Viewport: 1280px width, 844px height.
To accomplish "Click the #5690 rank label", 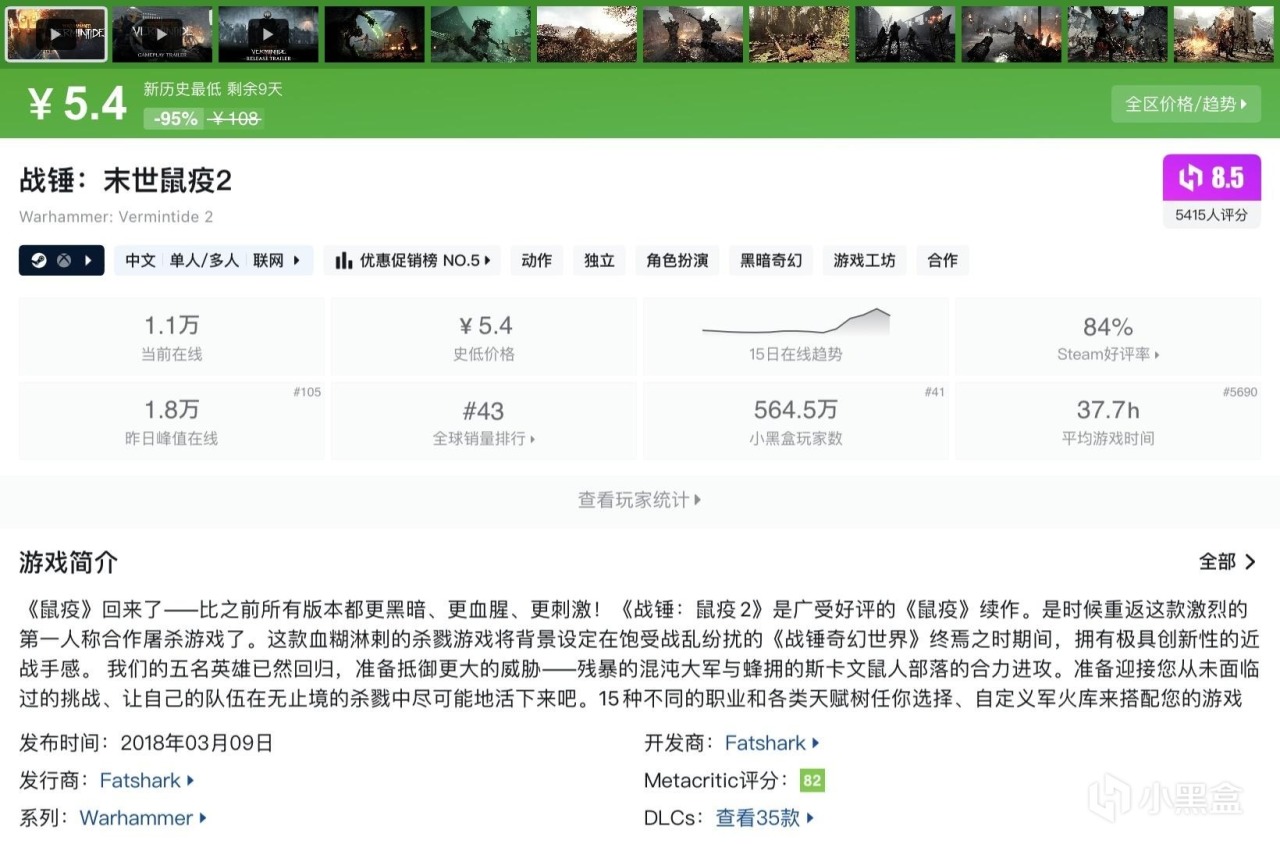I will 1240,392.
